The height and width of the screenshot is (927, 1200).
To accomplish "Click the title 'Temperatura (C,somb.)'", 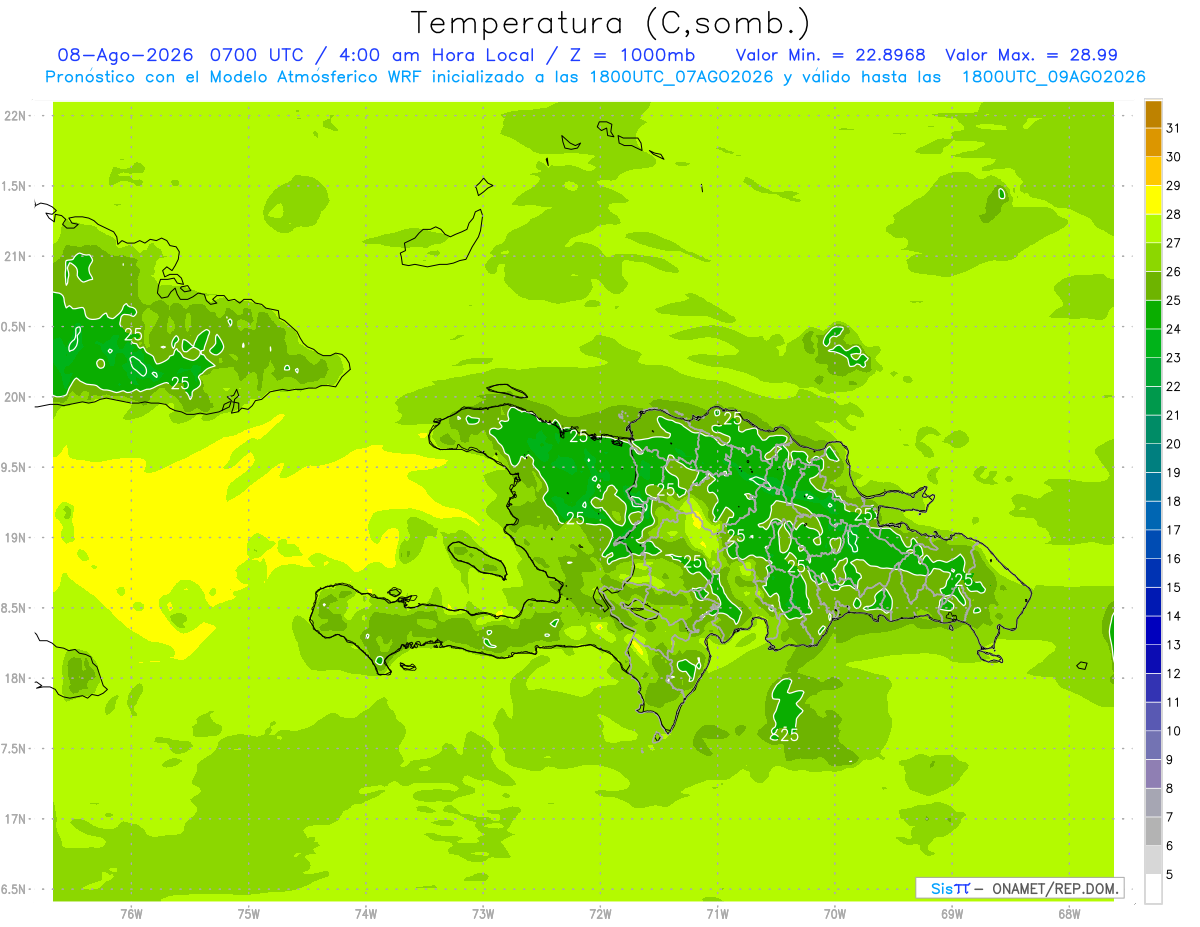I will tap(611, 22).
